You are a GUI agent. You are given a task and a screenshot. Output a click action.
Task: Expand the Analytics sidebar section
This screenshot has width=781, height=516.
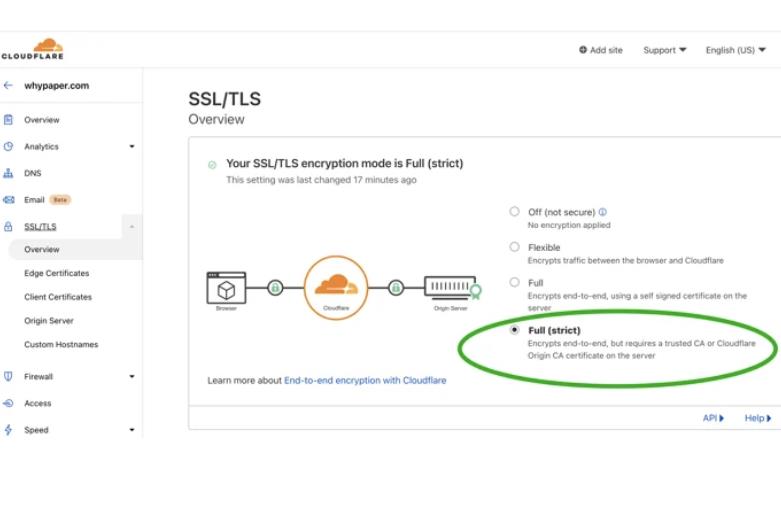coord(132,147)
